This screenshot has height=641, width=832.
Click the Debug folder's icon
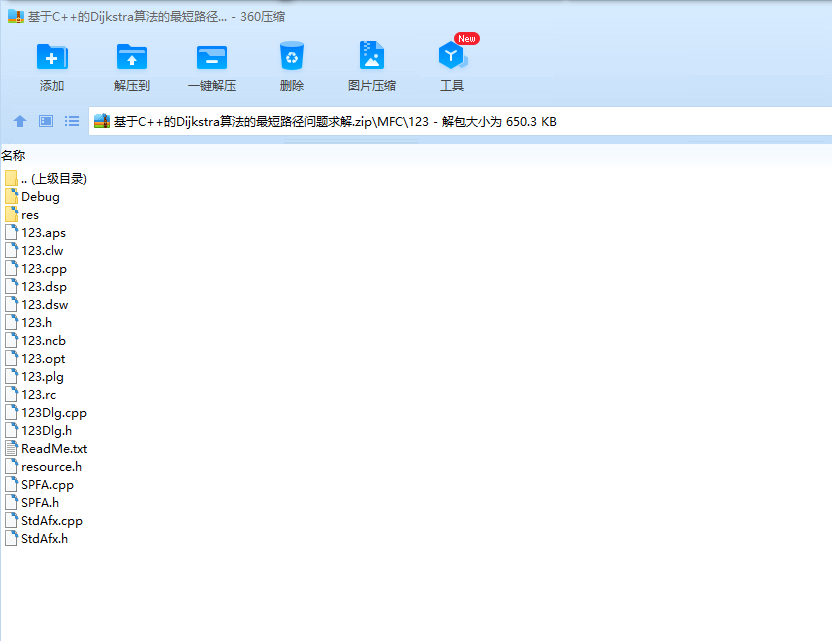tap(11, 196)
